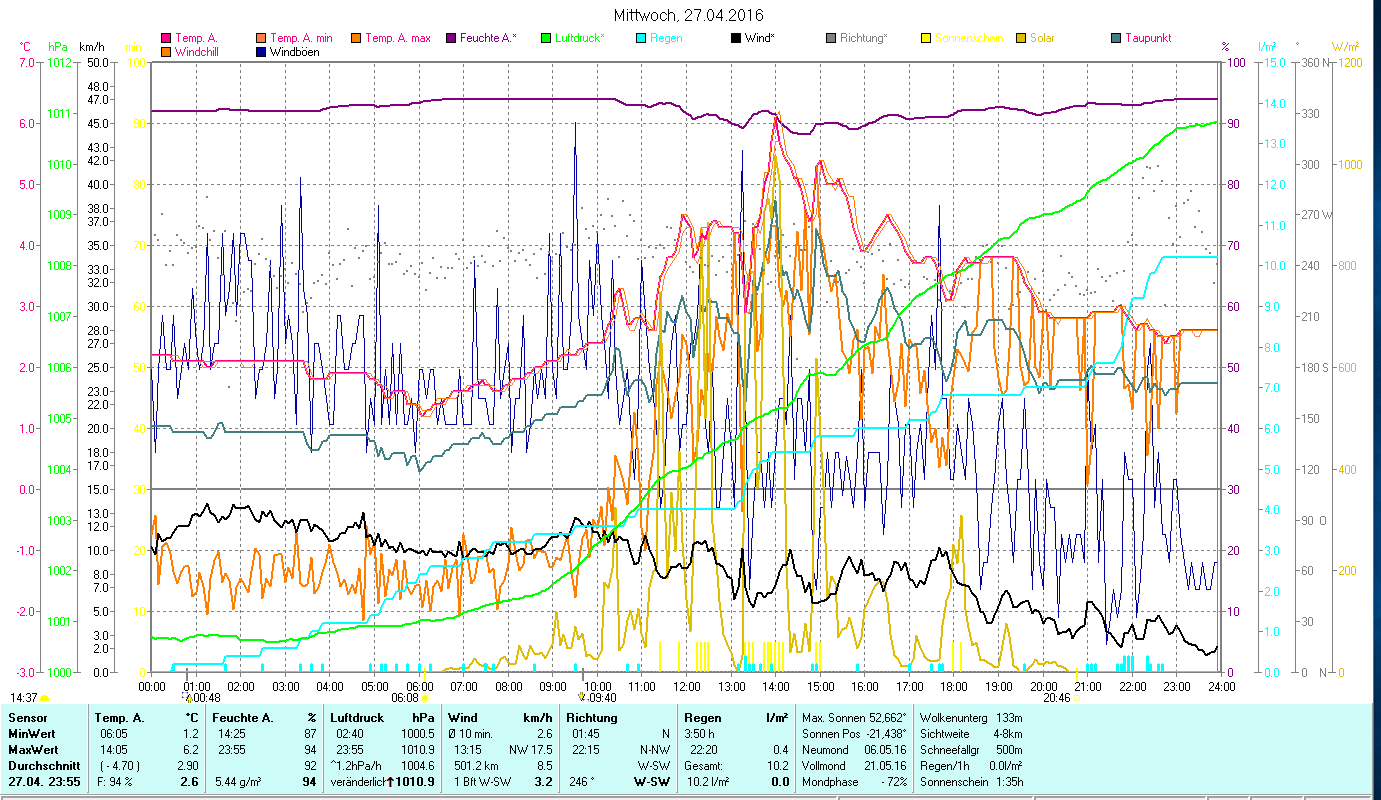Click the chart title Mittwoch, 27.04.2016

[x=690, y=16]
